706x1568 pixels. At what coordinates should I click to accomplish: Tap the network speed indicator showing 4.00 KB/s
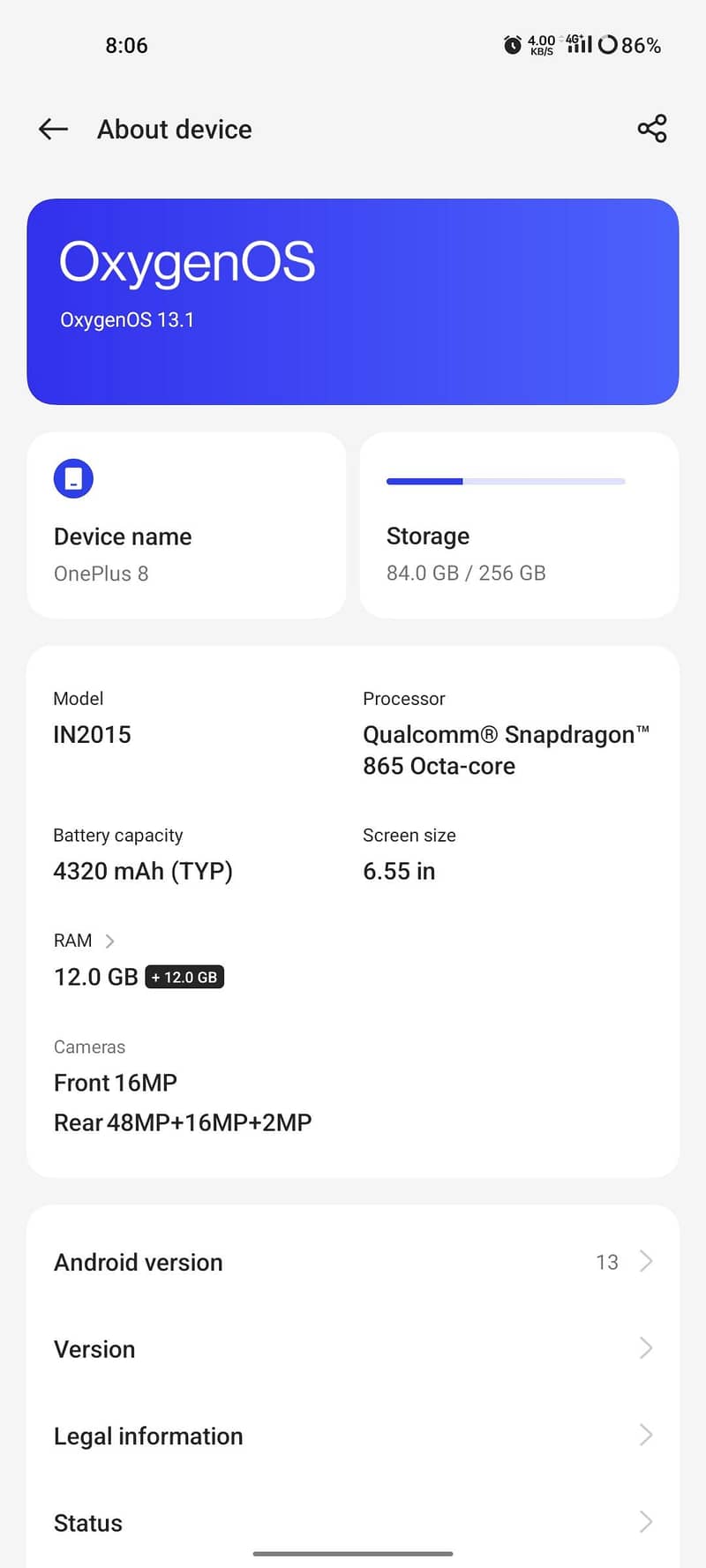[x=540, y=45]
